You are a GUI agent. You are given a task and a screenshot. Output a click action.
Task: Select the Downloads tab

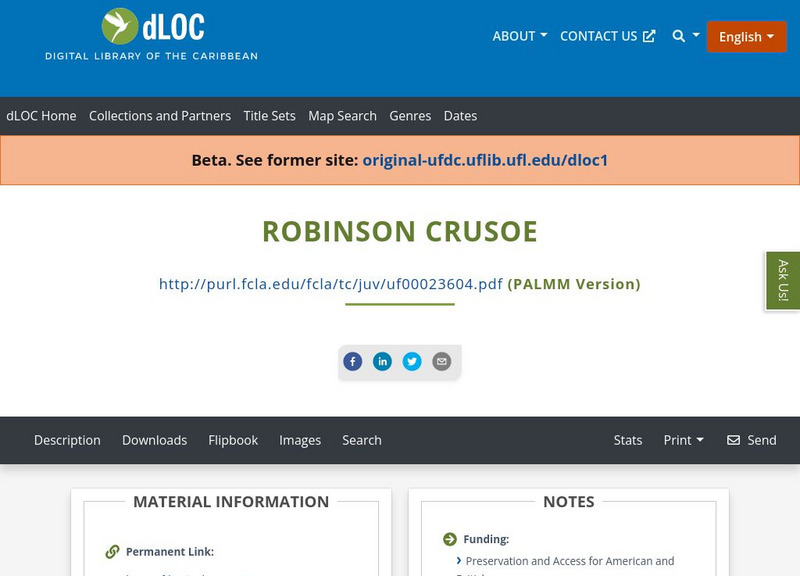coord(154,440)
